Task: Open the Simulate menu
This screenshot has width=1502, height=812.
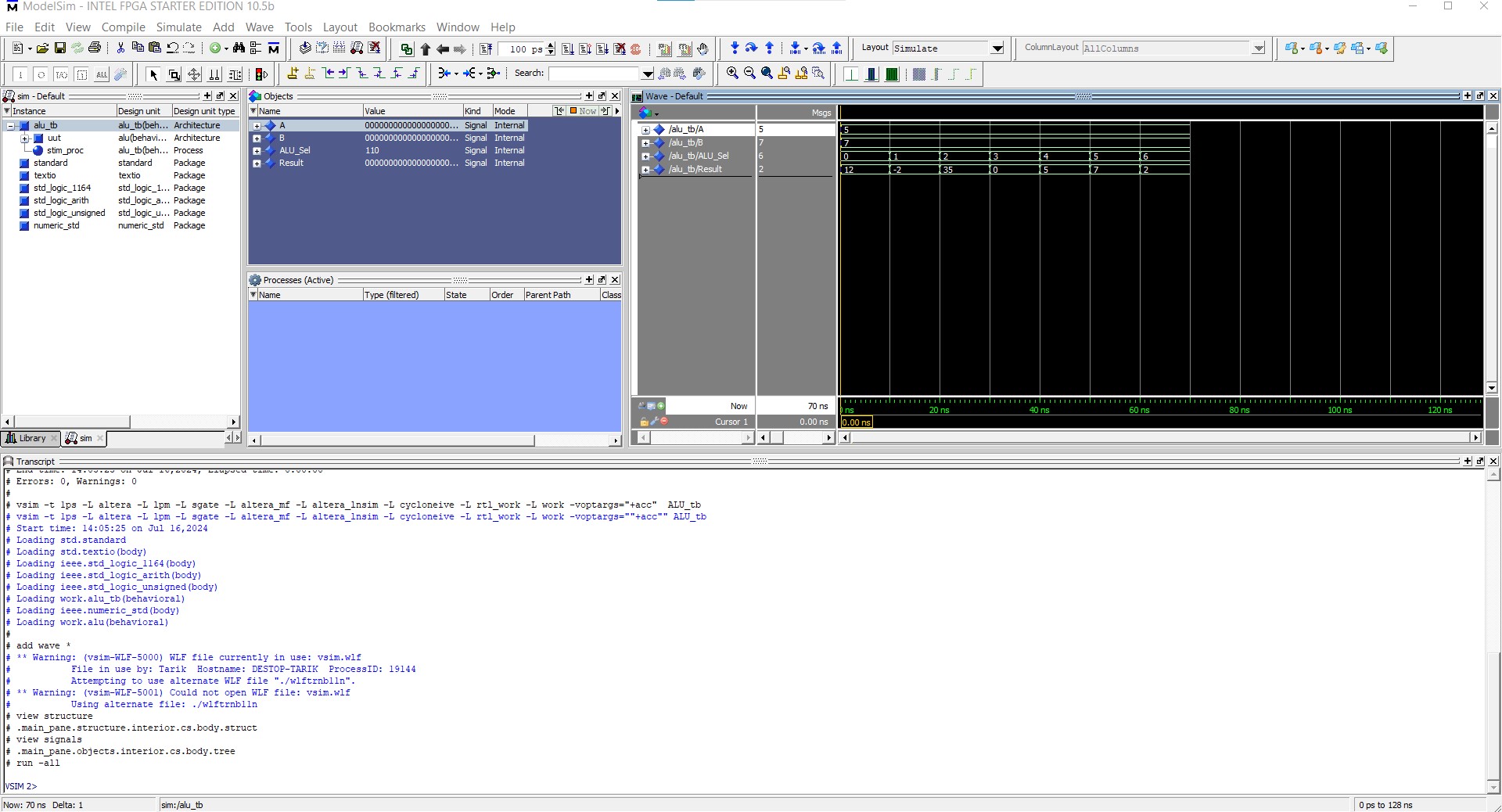Action: pyautogui.click(x=178, y=27)
